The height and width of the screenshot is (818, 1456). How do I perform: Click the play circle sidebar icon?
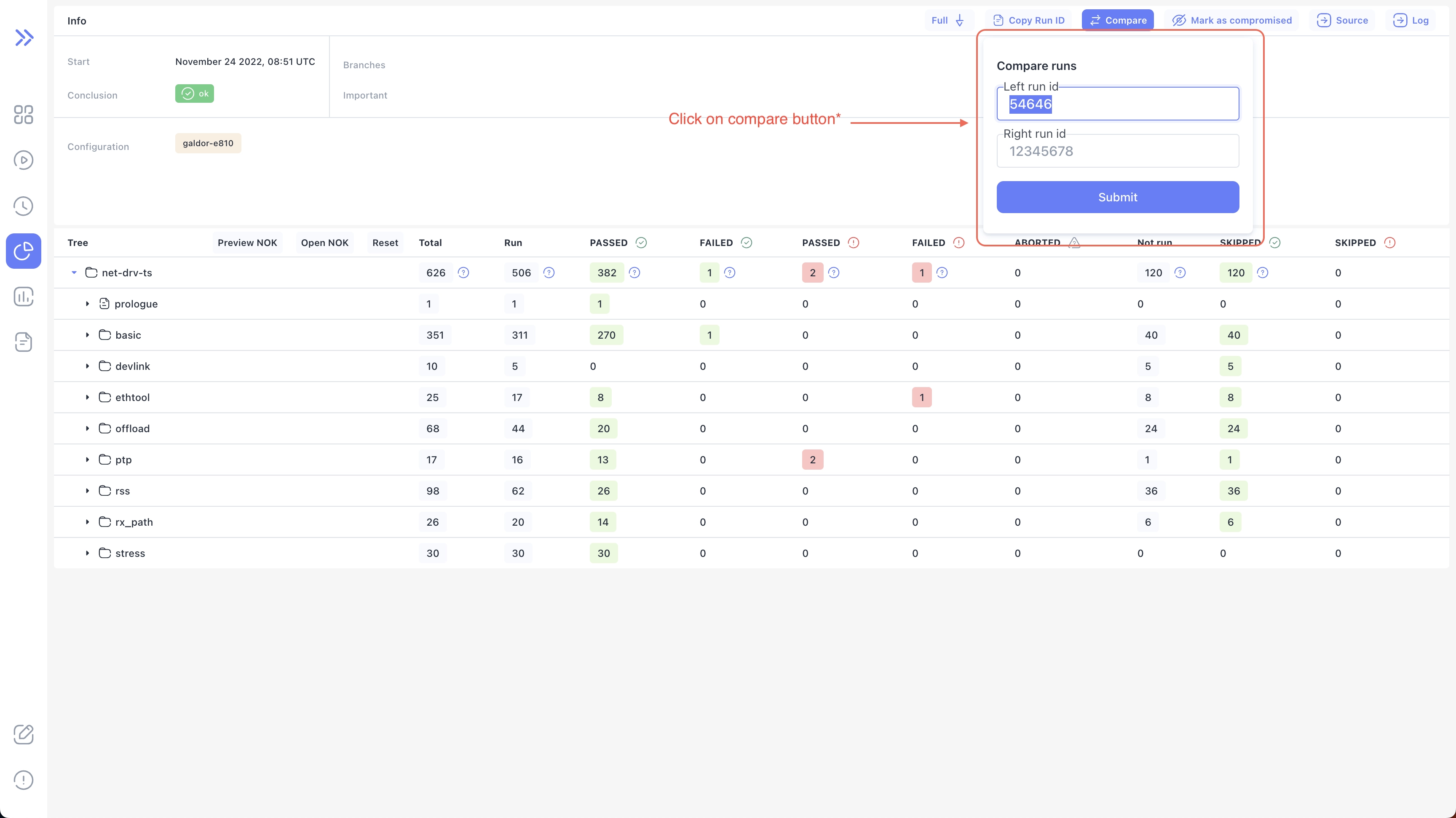(23, 160)
